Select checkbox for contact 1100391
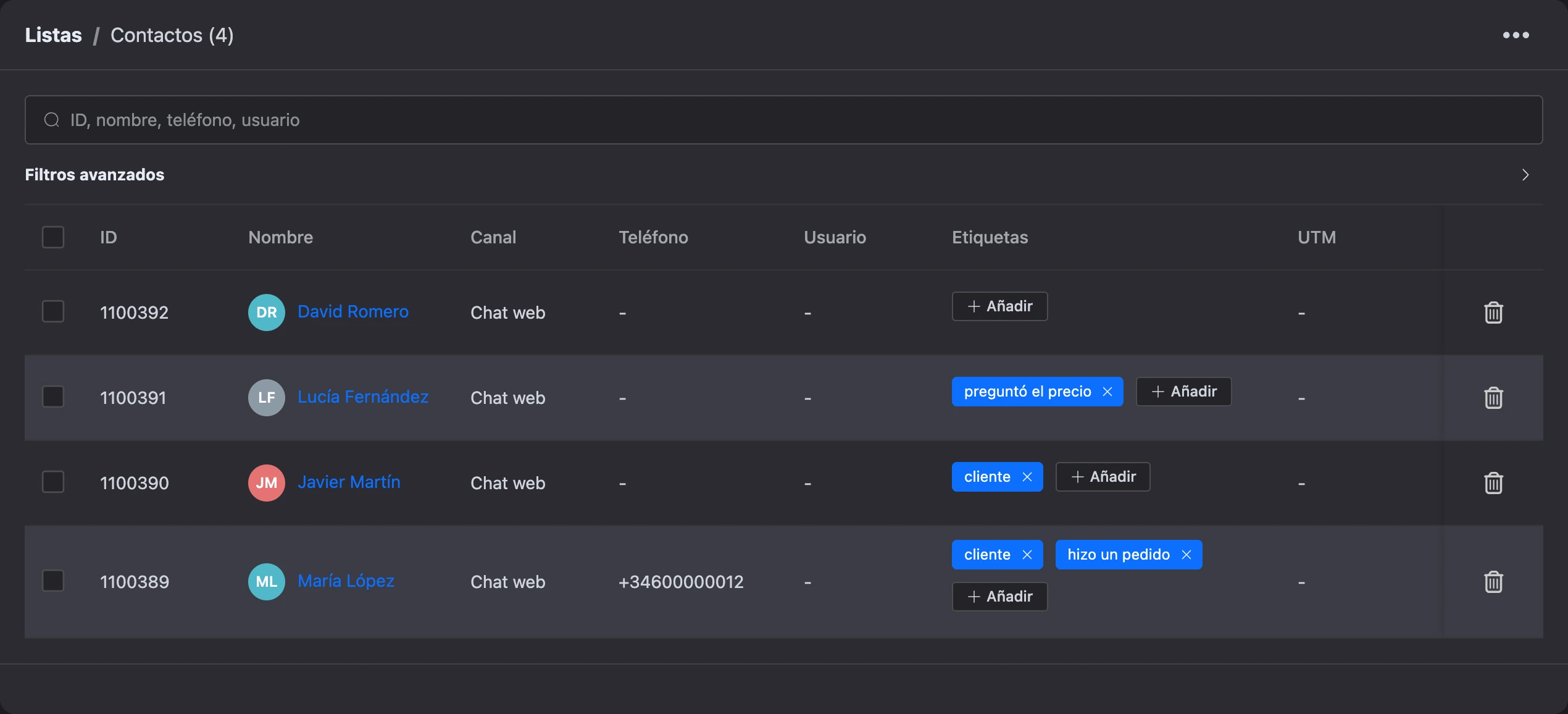Viewport: 1568px width, 714px height. pyautogui.click(x=53, y=397)
